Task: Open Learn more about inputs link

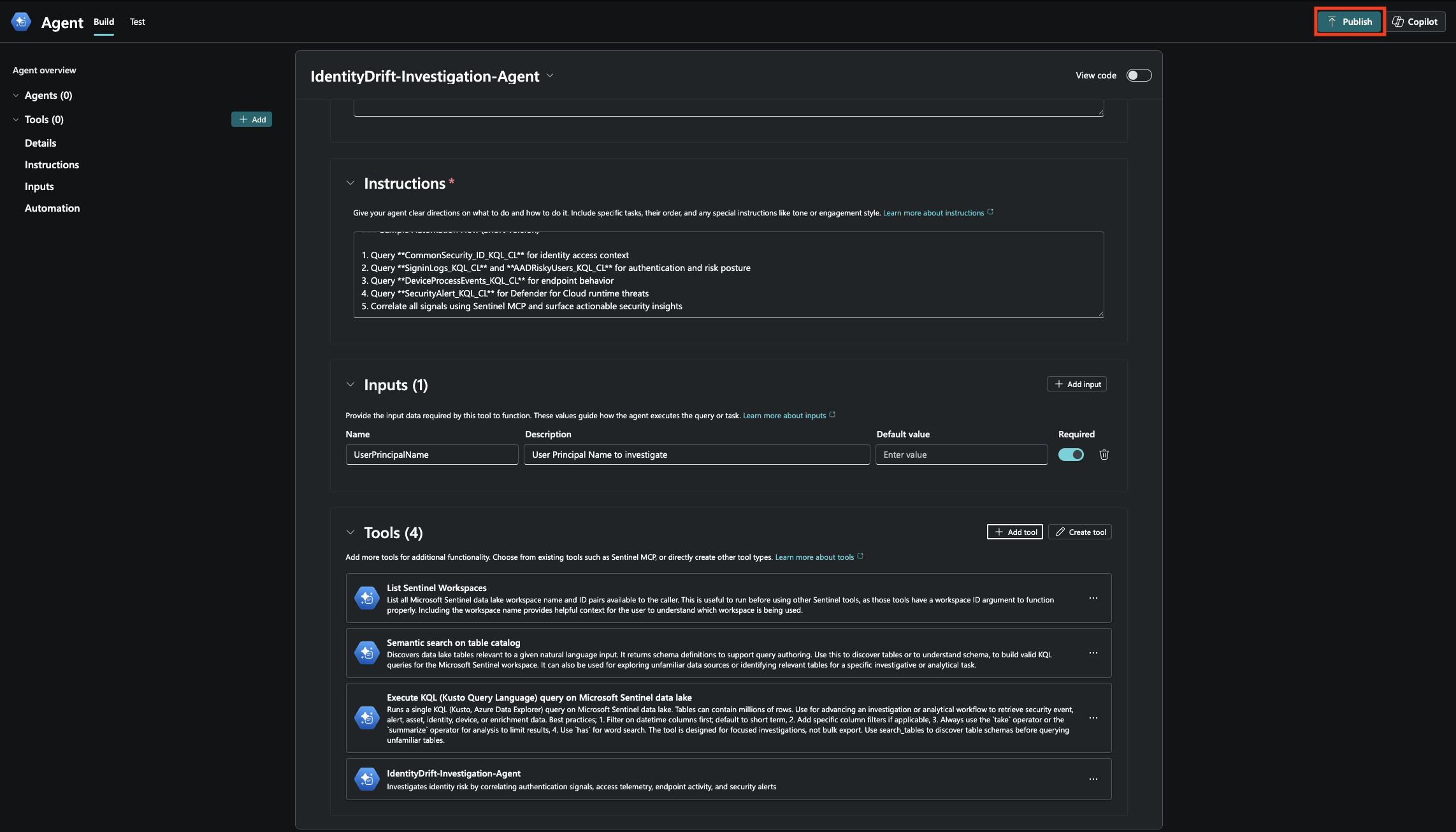Action: [x=784, y=416]
